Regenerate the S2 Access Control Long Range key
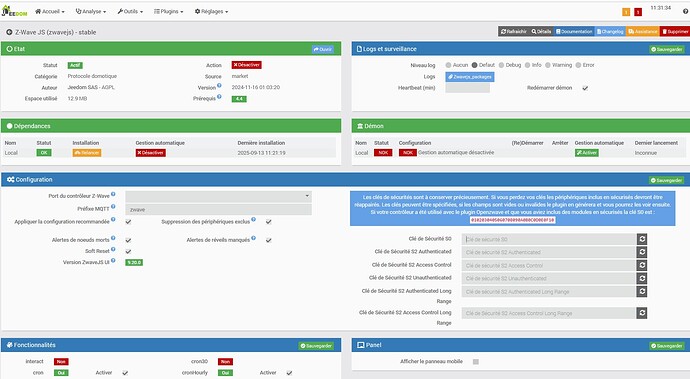The width and height of the screenshot is (690, 379). click(x=642, y=313)
